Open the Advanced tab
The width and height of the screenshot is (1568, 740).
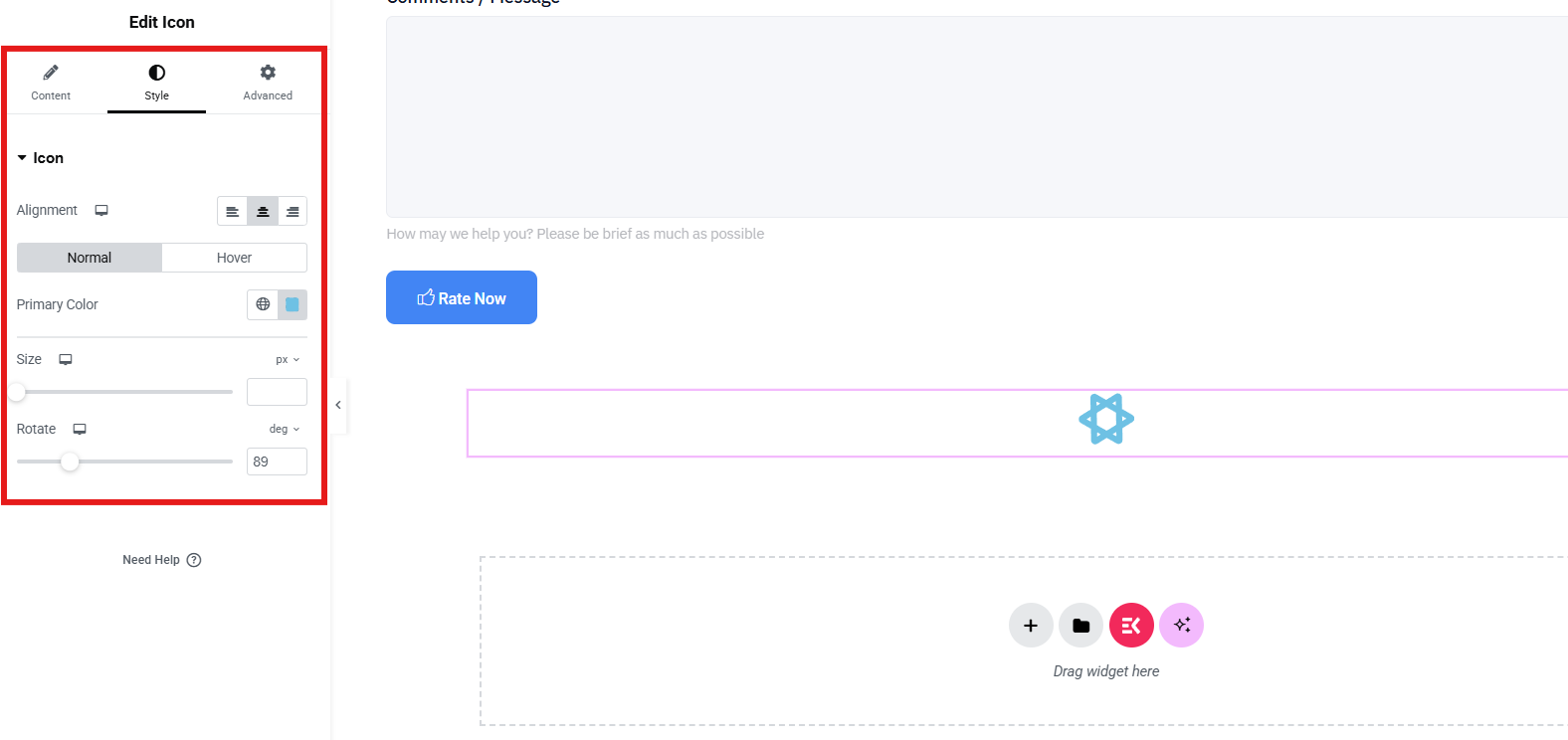click(268, 83)
